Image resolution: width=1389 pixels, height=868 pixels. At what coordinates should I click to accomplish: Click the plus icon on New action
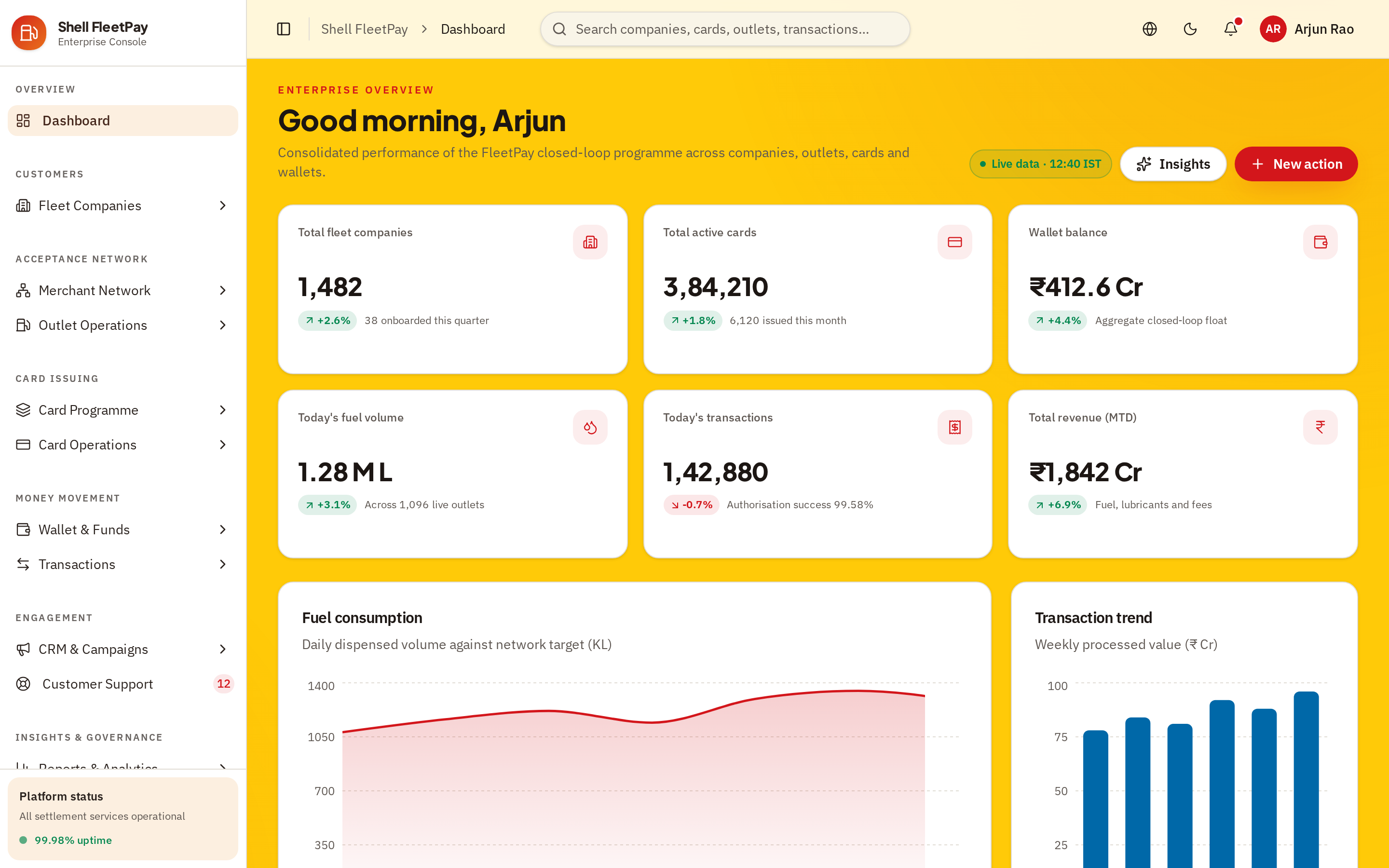pos(1257,164)
